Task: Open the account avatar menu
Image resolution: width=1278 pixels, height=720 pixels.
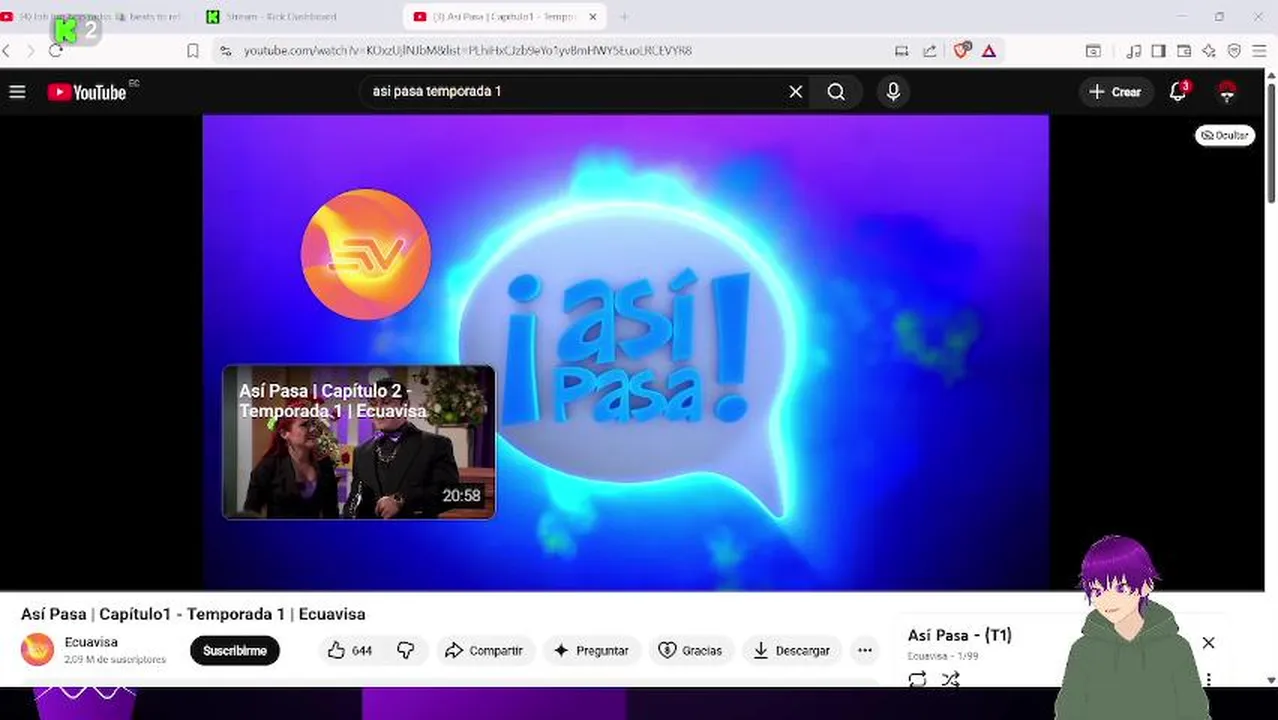Action: click(1227, 92)
